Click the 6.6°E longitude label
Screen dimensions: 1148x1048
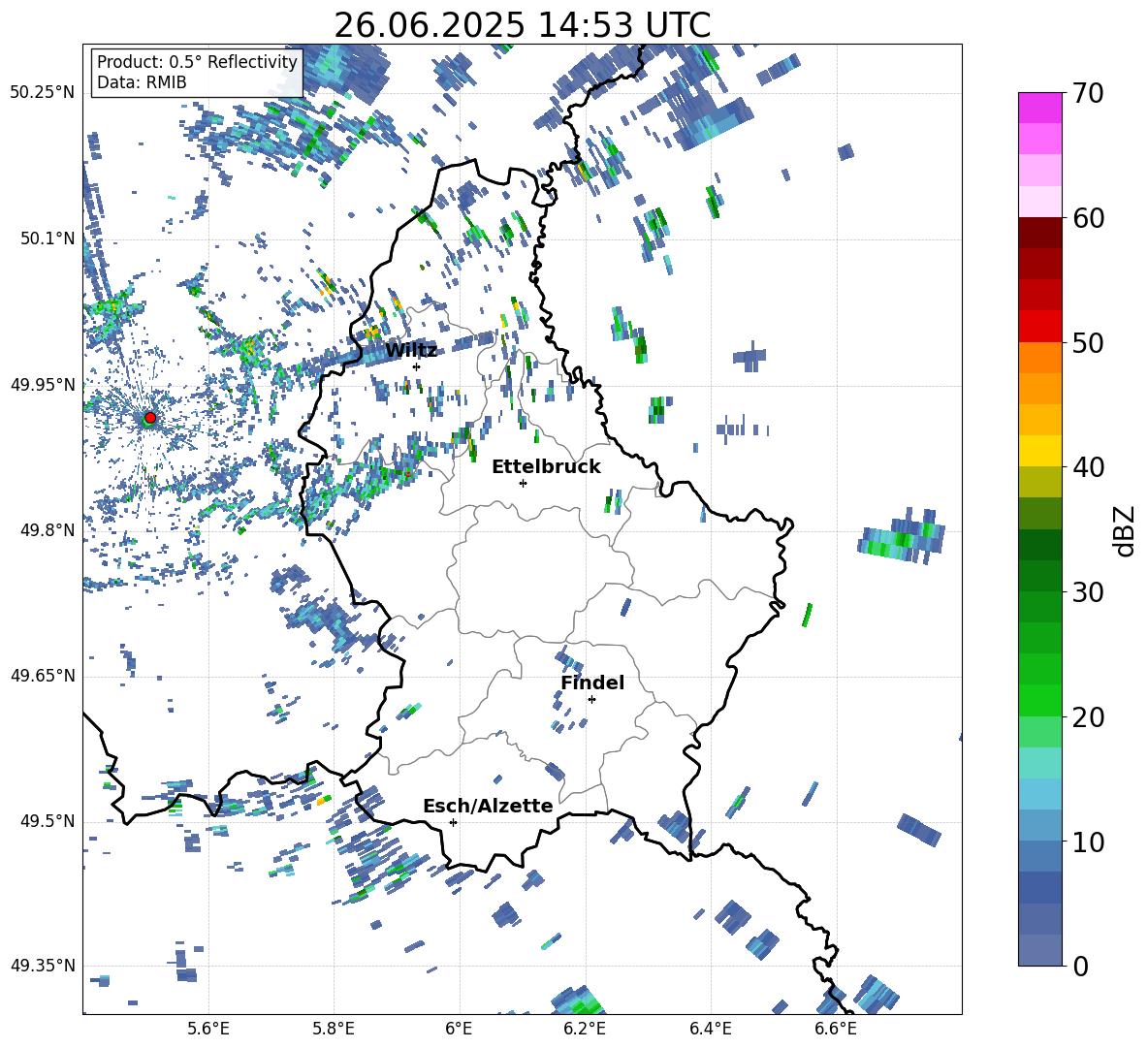click(x=836, y=1029)
